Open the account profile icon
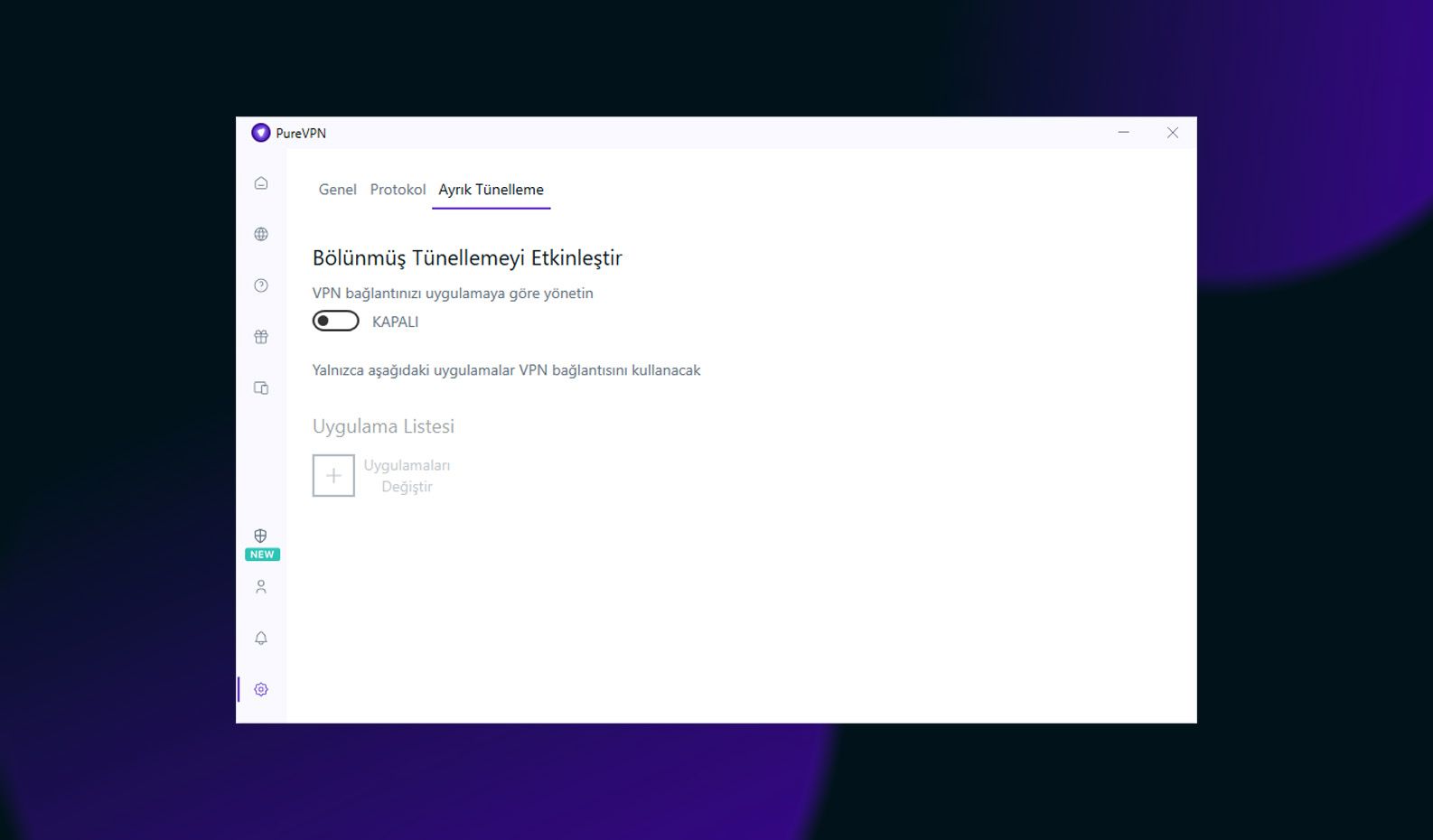The image size is (1433, 840). coord(261,587)
